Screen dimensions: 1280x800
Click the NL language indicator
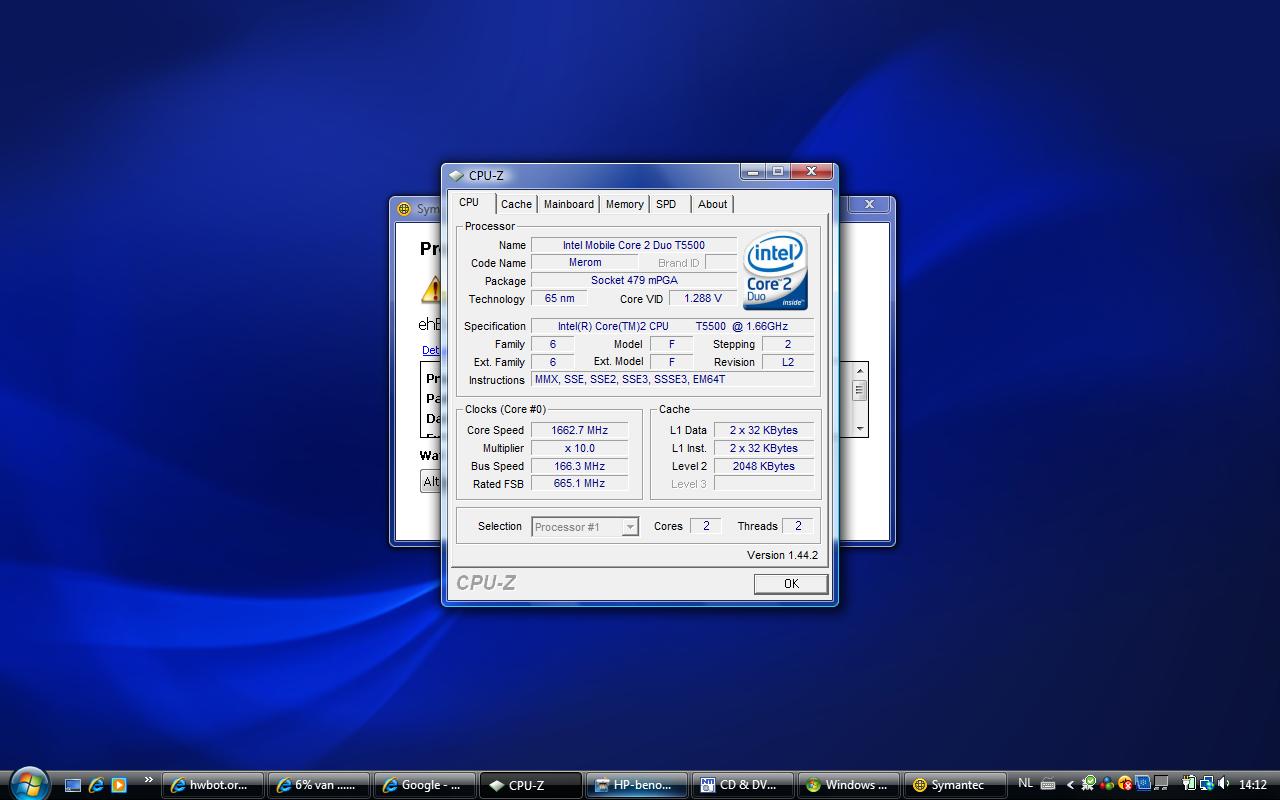pos(1025,783)
